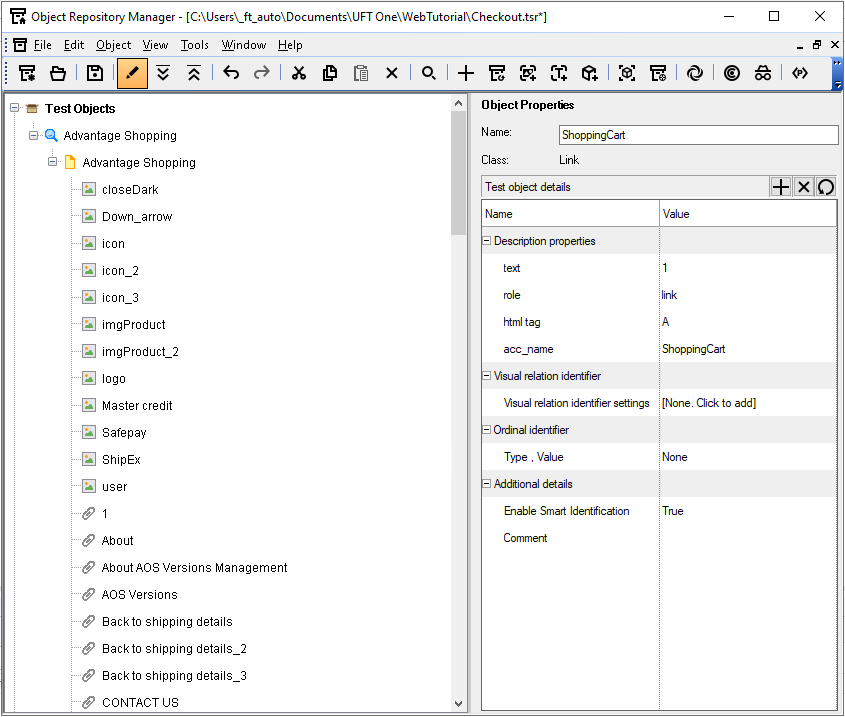The image size is (845, 717).
Task: Open the File menu
Action: pos(43,45)
